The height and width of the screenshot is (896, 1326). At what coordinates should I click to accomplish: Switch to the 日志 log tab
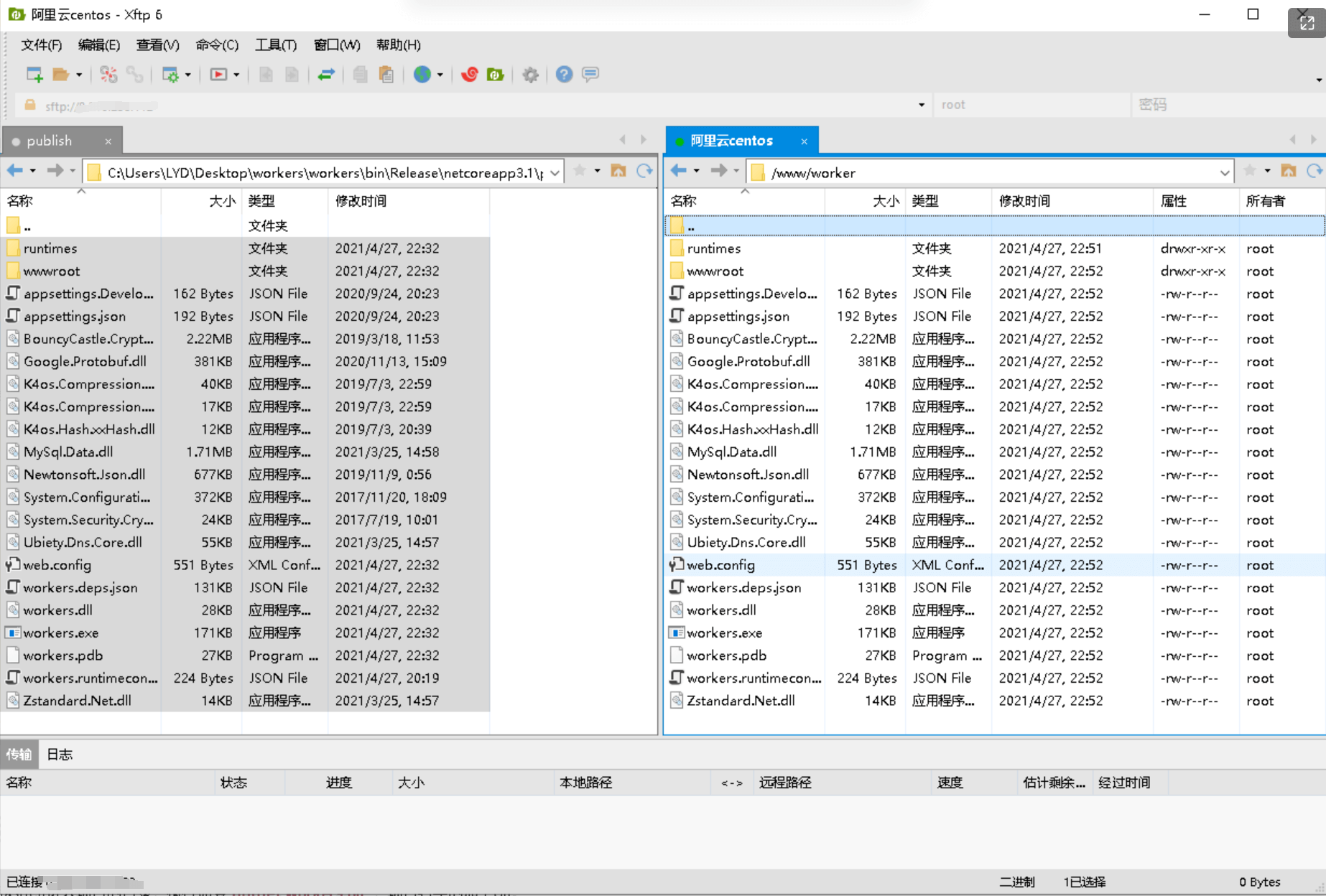click(x=60, y=755)
